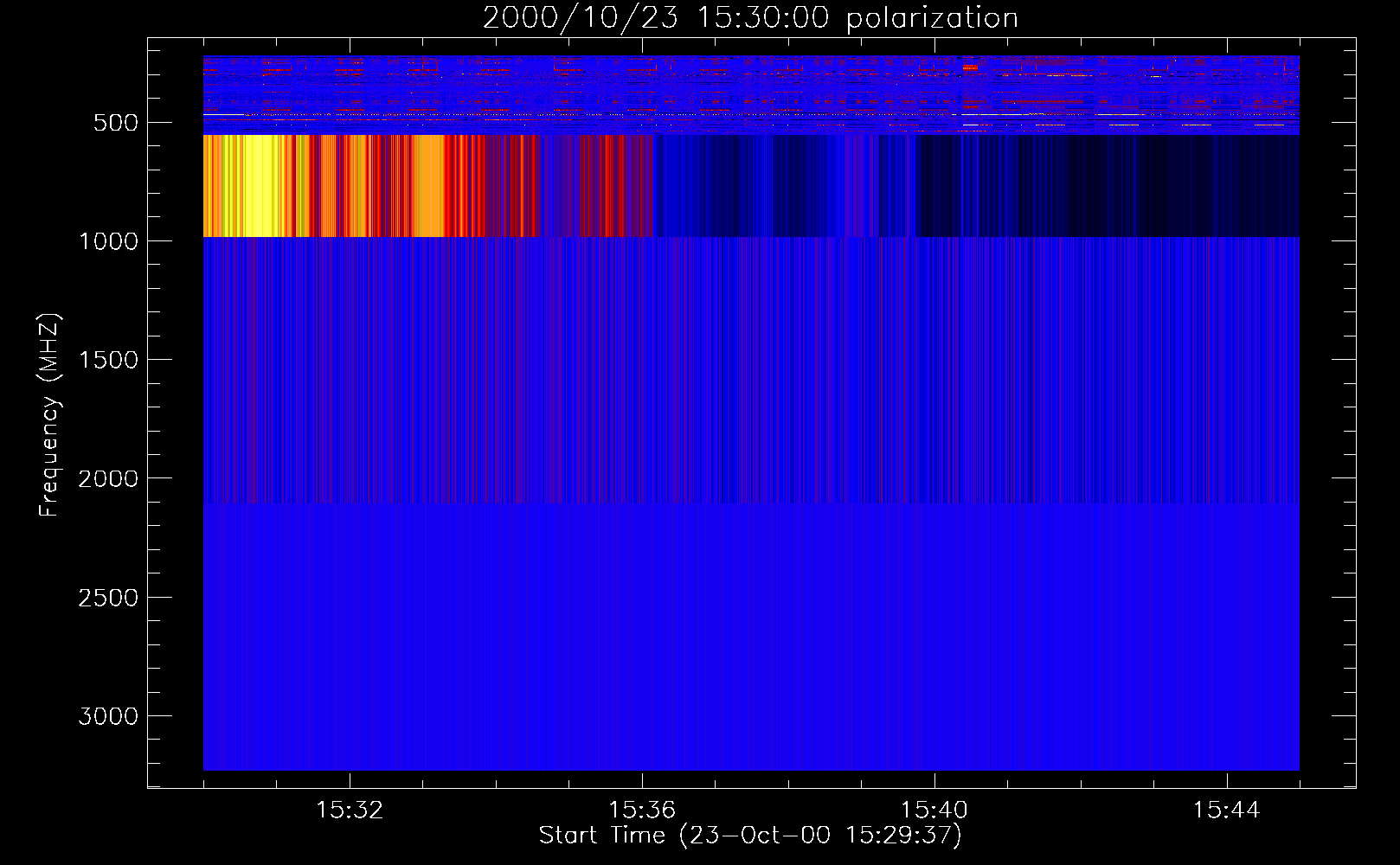The image size is (1400, 865).
Task: Click the orange block in the 500-1000 MHz band
Action: point(428,186)
